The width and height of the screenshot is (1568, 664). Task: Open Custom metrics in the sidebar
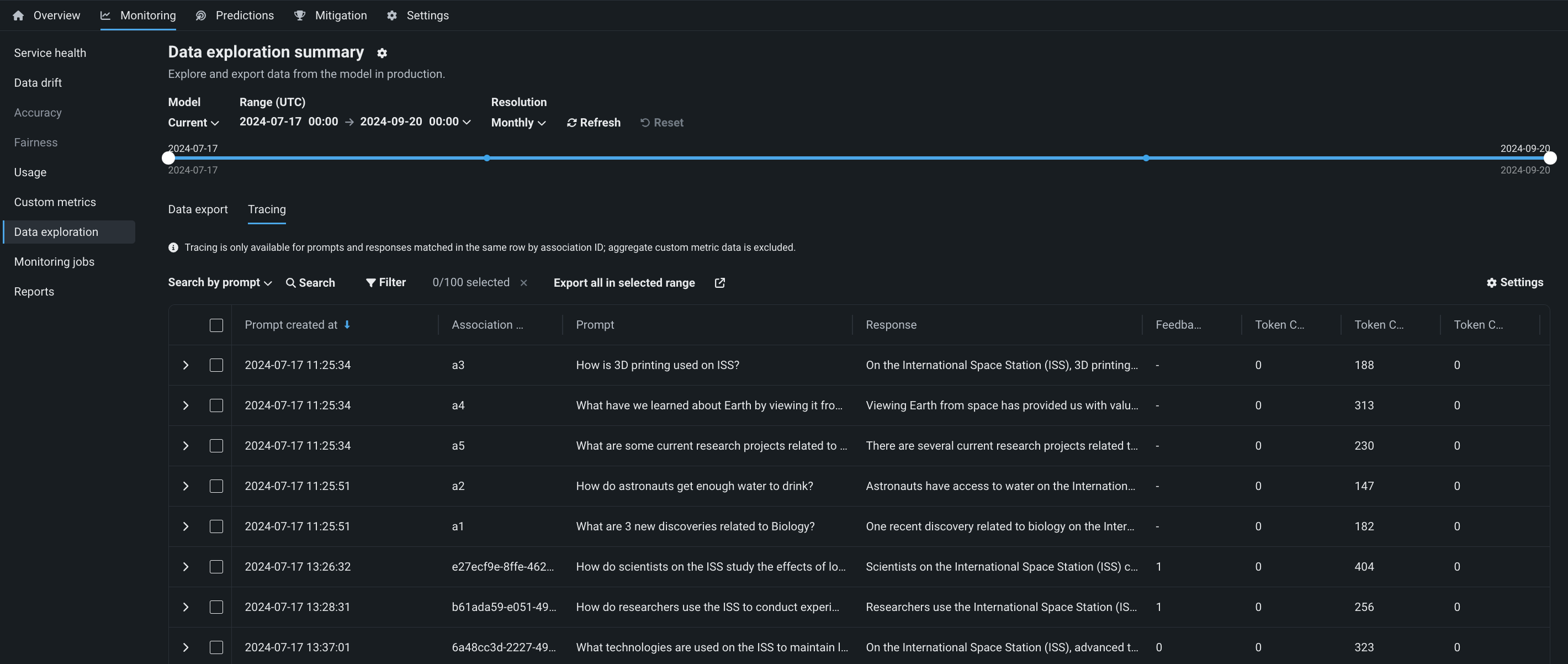pyautogui.click(x=55, y=202)
